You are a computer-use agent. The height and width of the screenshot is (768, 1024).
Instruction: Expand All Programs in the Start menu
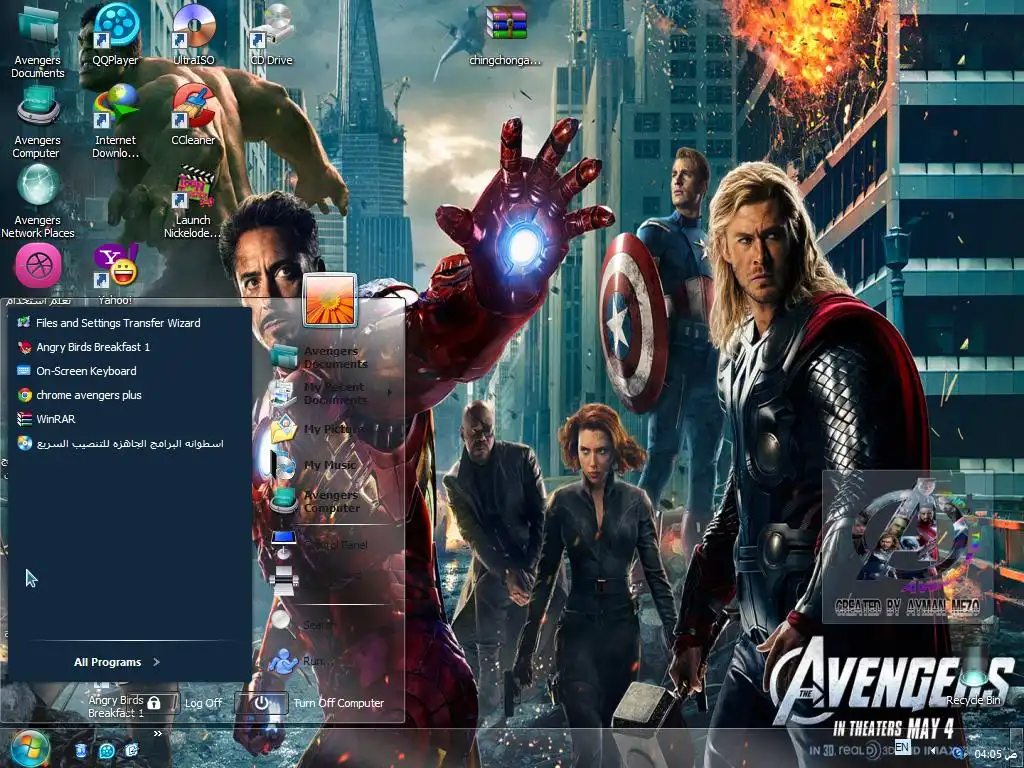click(117, 662)
